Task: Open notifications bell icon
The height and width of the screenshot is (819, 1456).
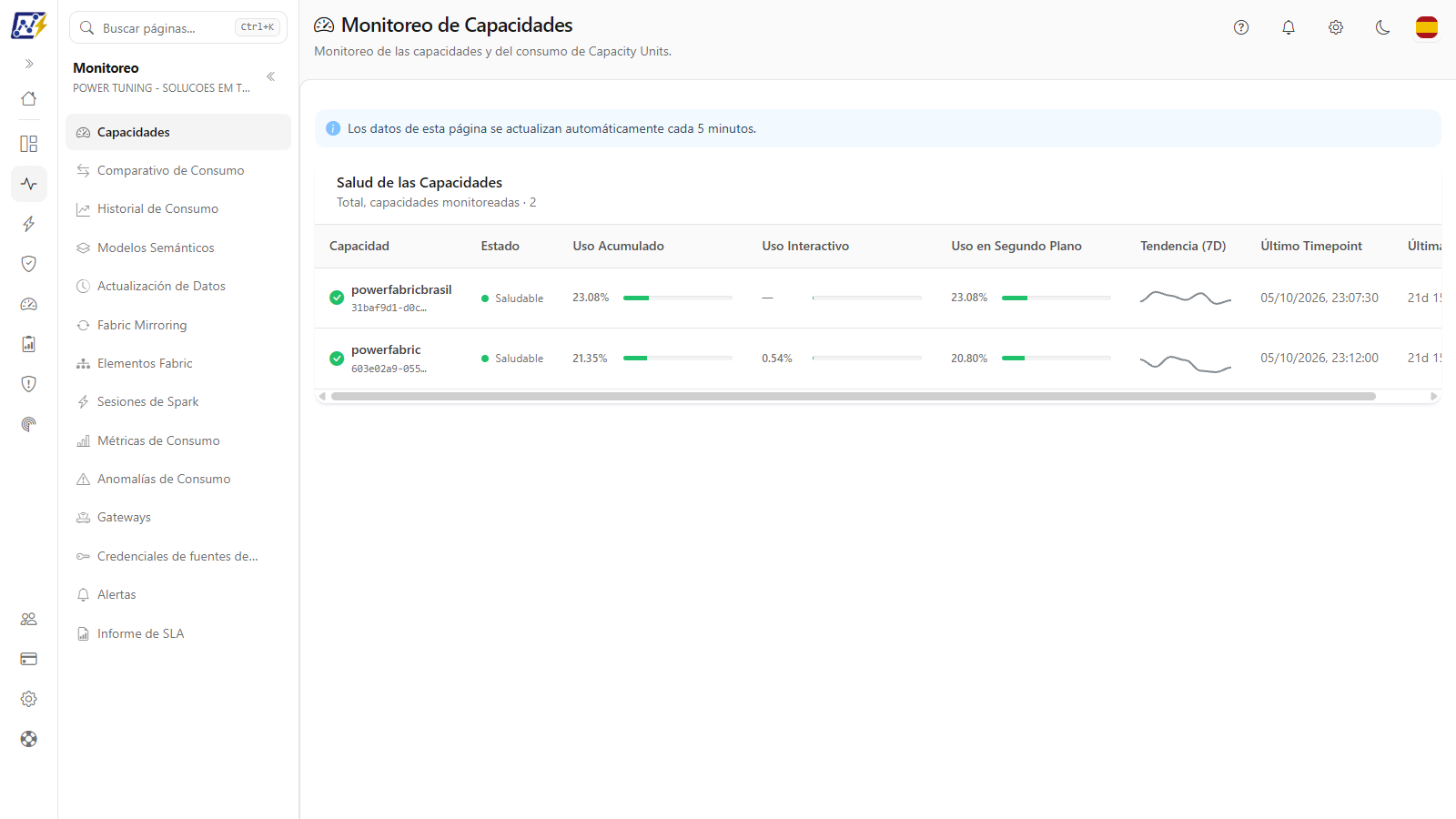Action: 1289,27
